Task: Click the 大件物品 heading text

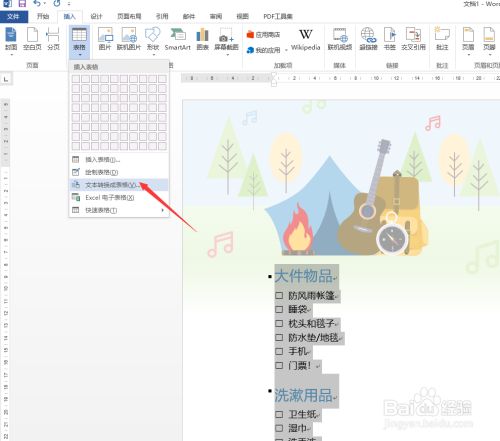Action: click(303, 276)
